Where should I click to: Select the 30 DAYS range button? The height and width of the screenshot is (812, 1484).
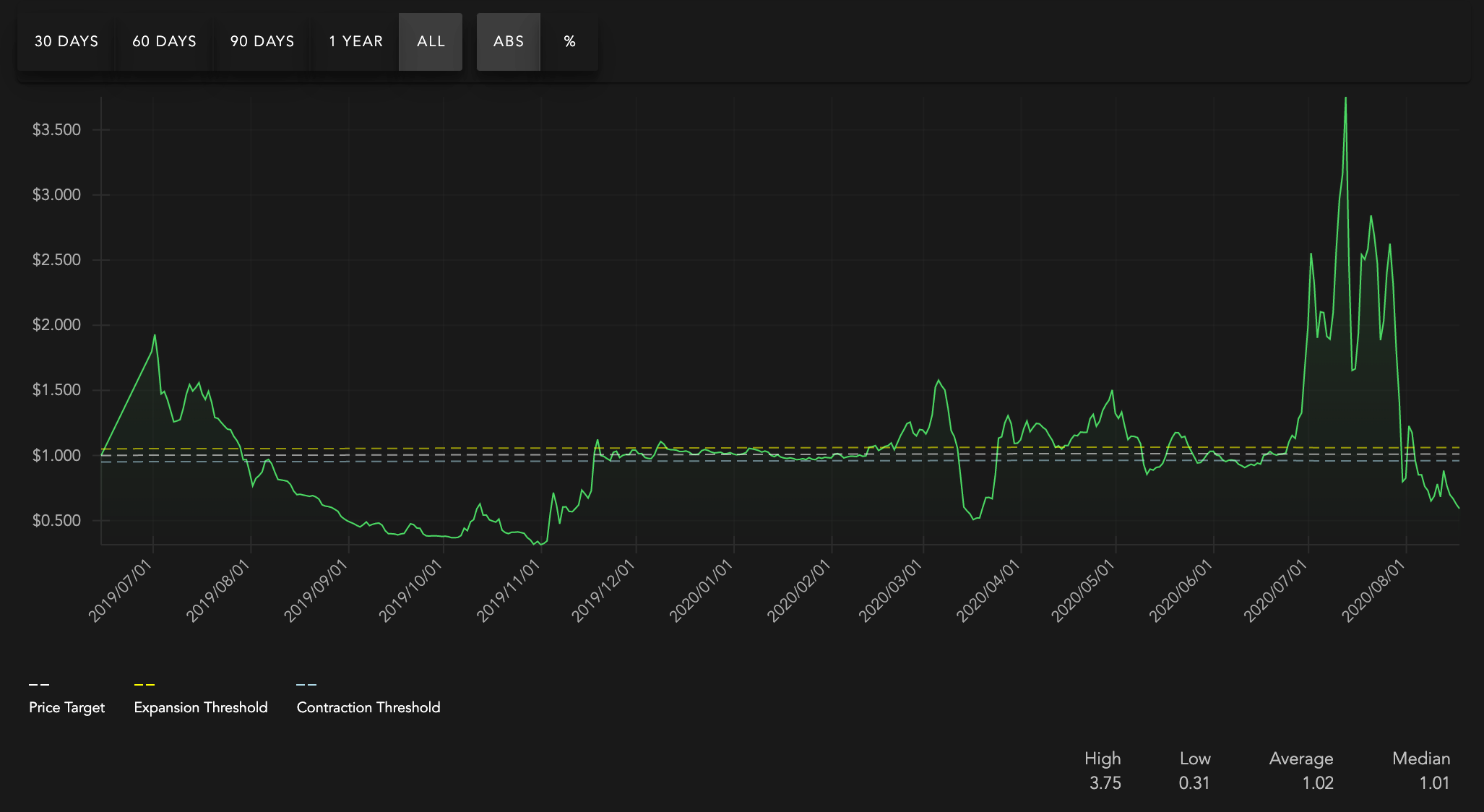coord(66,42)
